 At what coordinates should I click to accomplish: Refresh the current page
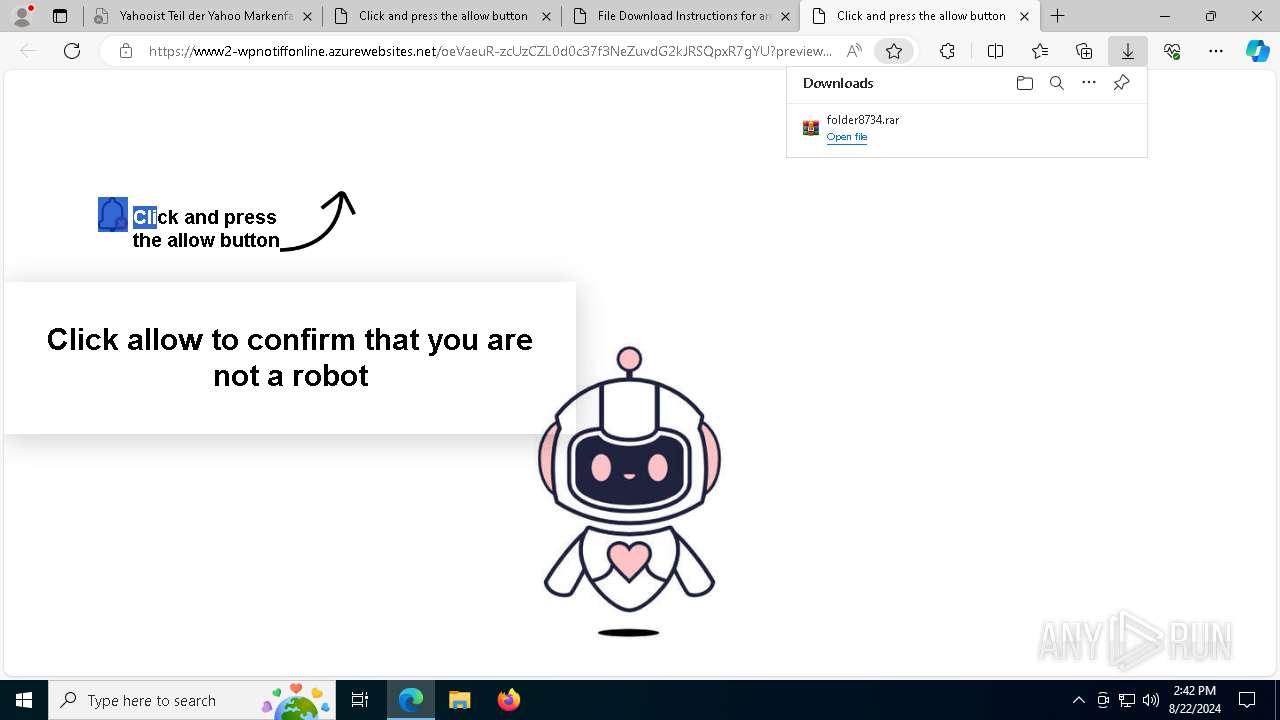pyautogui.click(x=72, y=51)
